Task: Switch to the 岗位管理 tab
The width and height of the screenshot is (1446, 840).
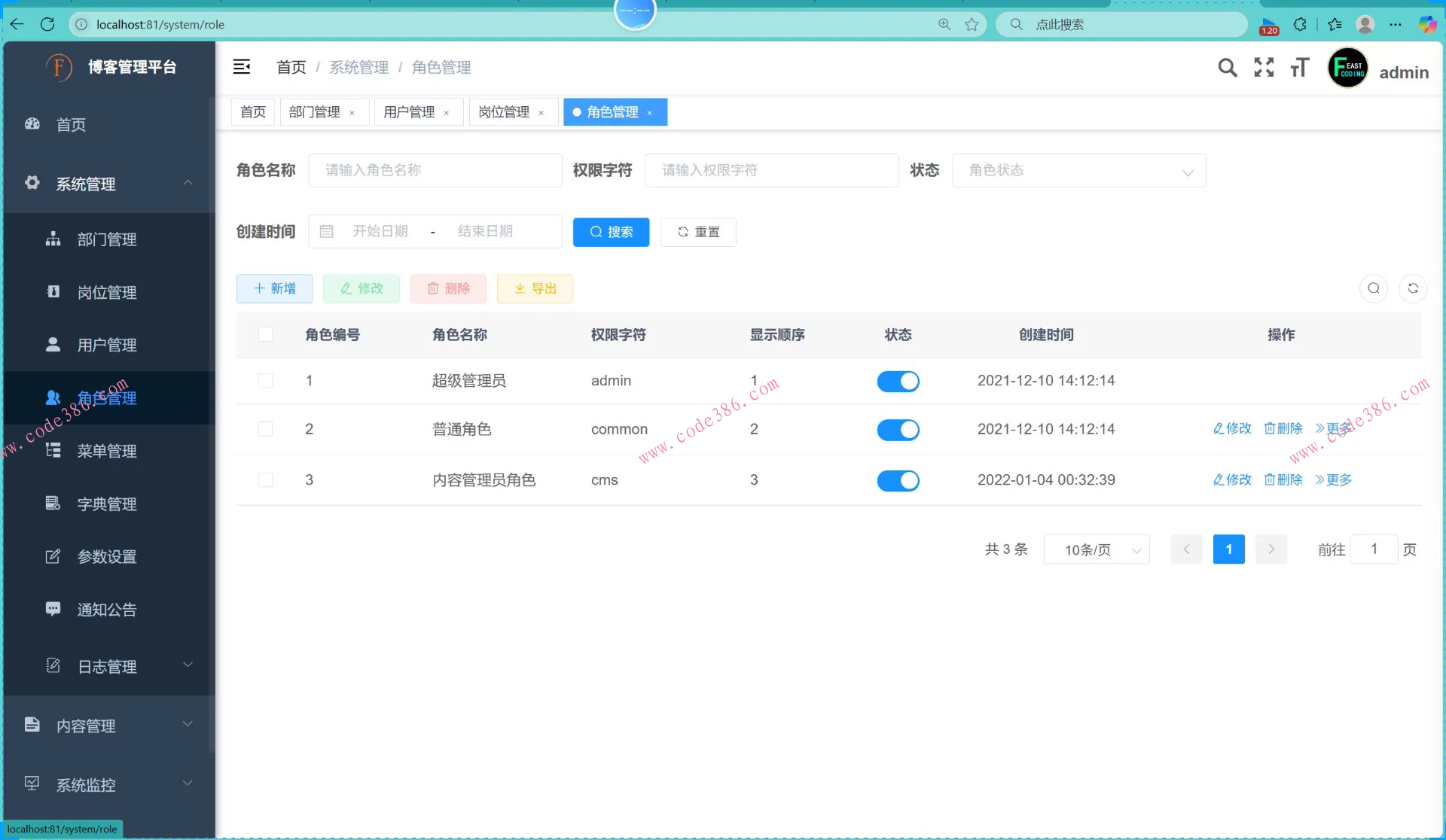Action: pyautogui.click(x=505, y=111)
